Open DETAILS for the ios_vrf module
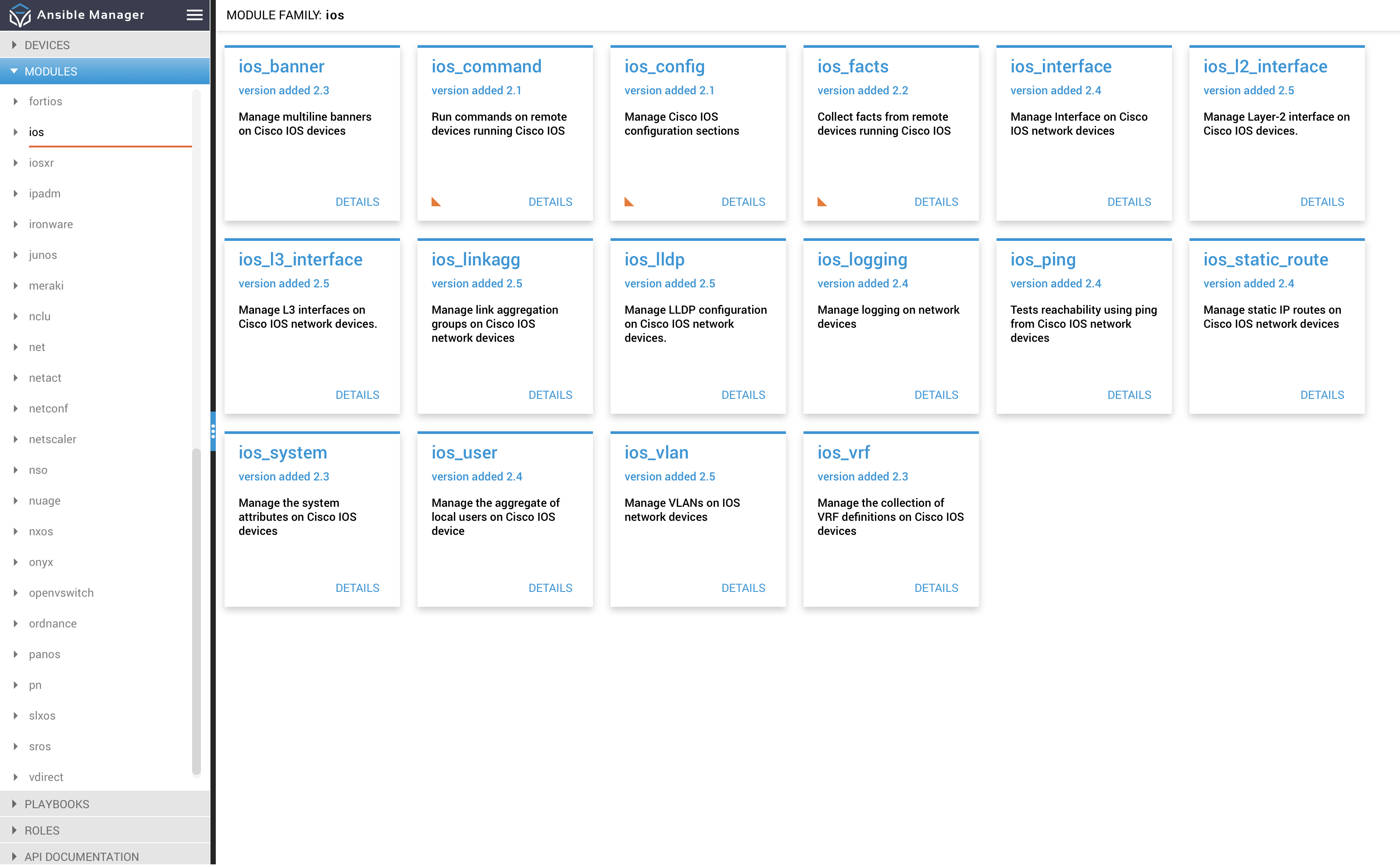This screenshot has height=867, width=1400. click(936, 587)
